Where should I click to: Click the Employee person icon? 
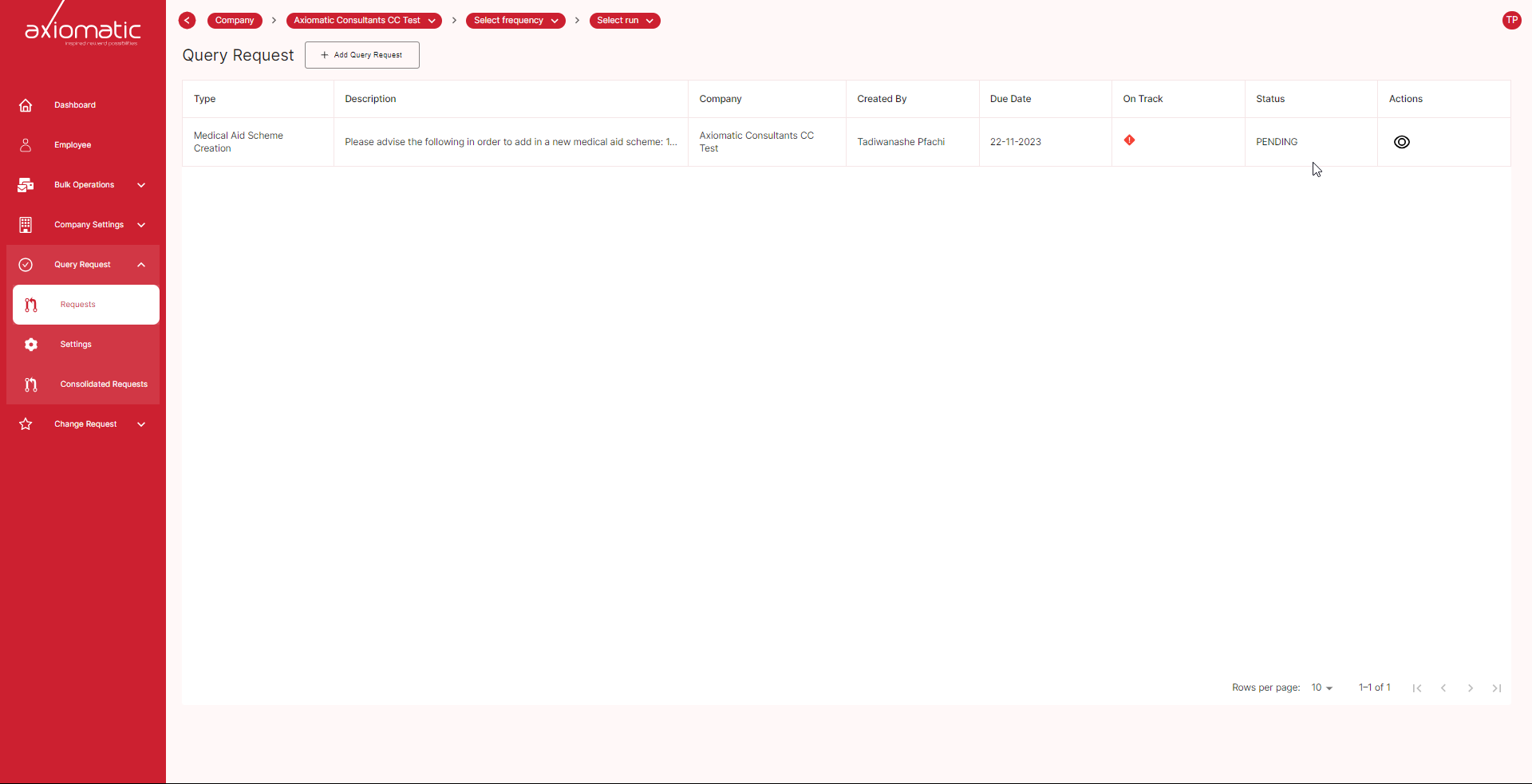pos(26,145)
